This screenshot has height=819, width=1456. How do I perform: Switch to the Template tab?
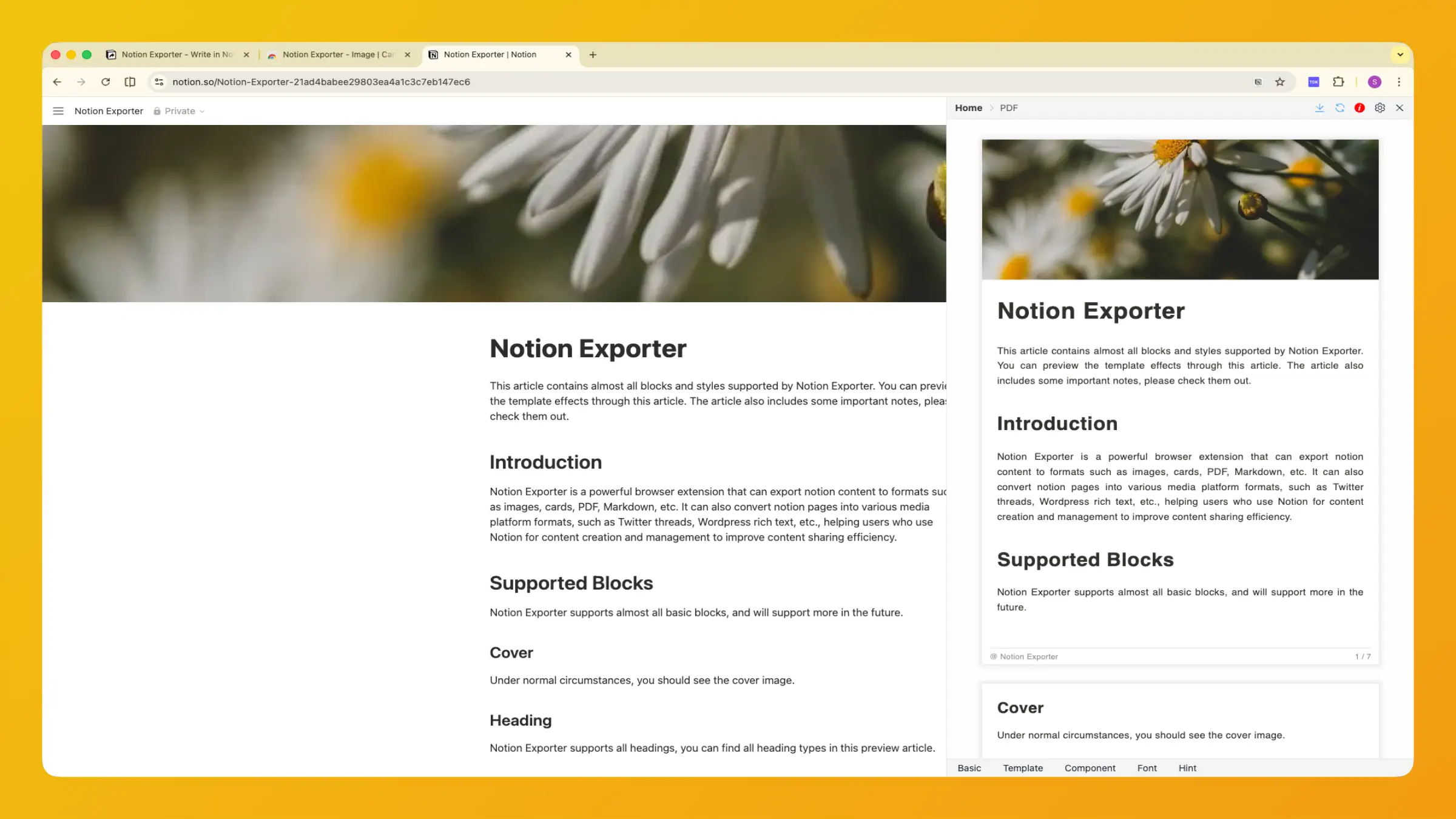(x=1022, y=768)
